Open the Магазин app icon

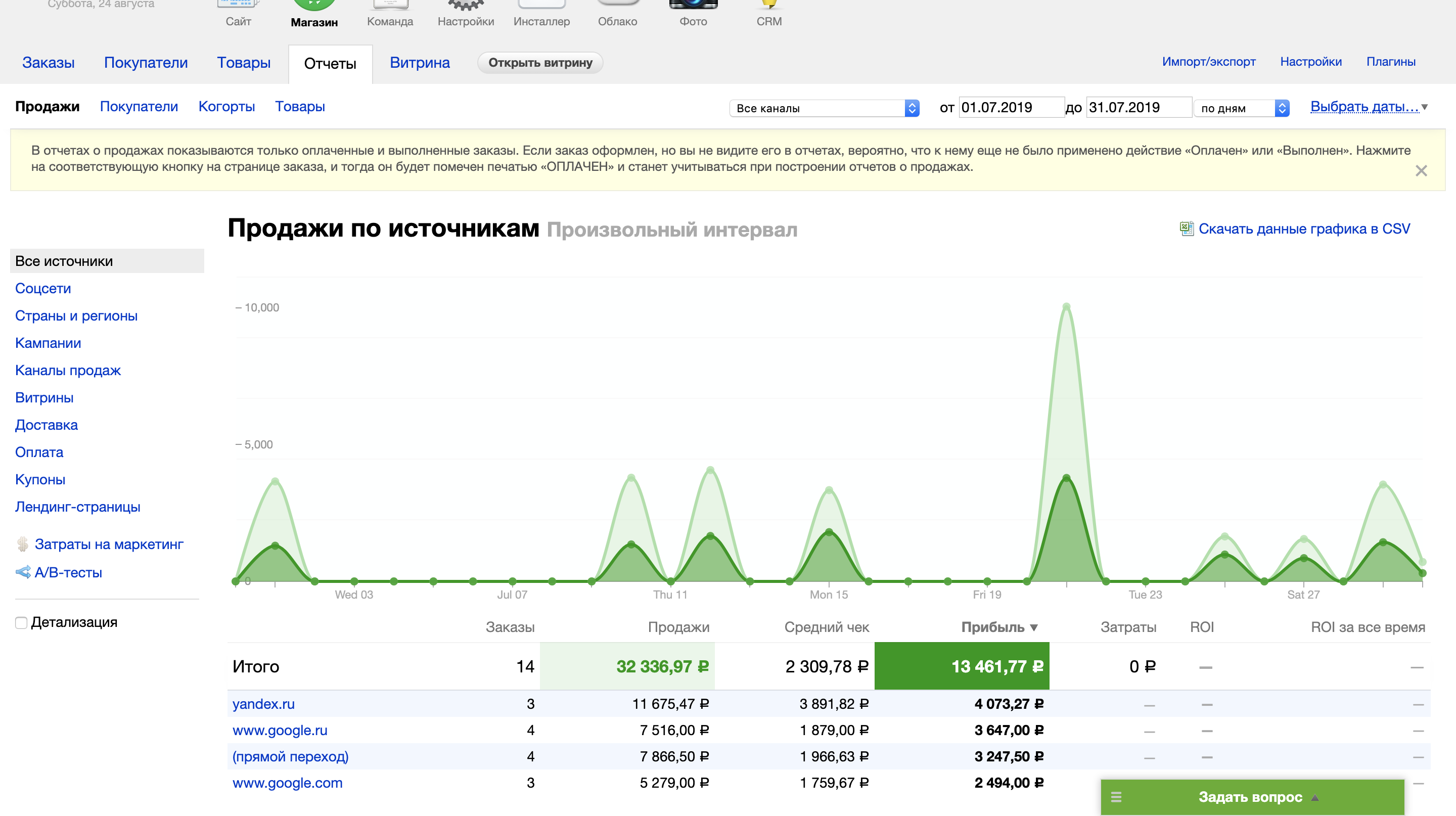coord(314,6)
